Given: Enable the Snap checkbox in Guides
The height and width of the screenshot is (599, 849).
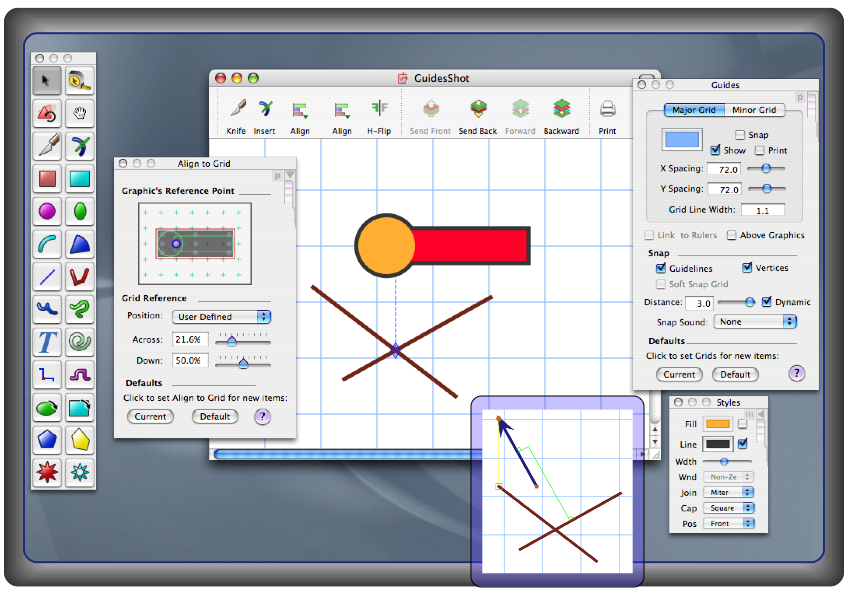Looking at the screenshot, I should click(740, 134).
